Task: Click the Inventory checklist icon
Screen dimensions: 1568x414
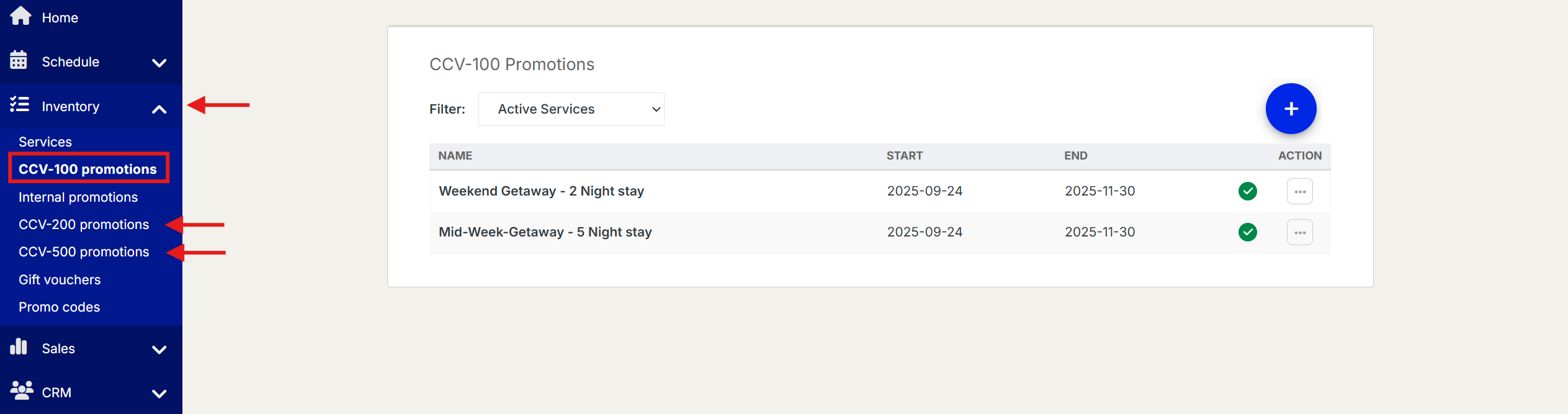Action: (20, 104)
